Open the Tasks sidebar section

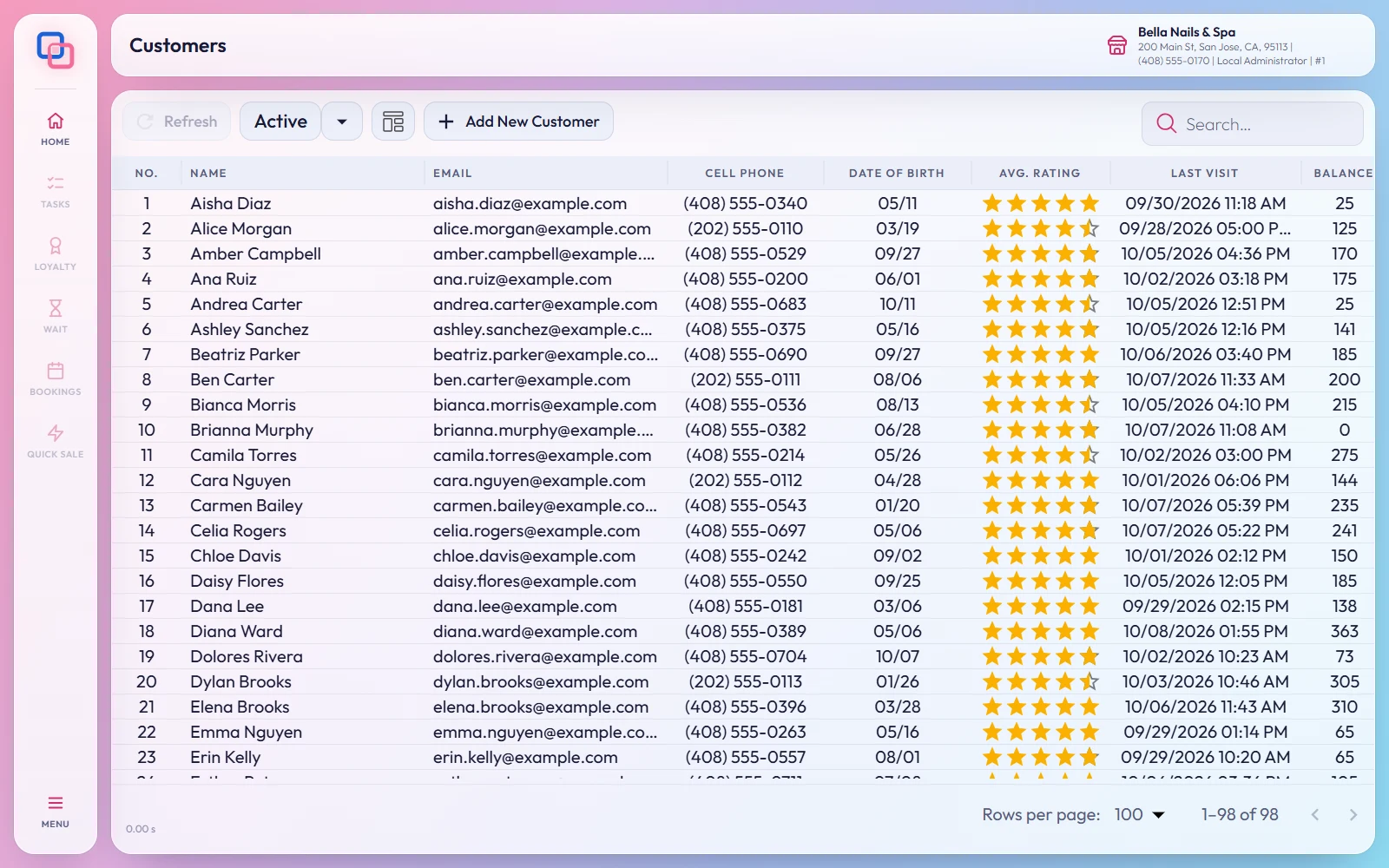[55, 191]
